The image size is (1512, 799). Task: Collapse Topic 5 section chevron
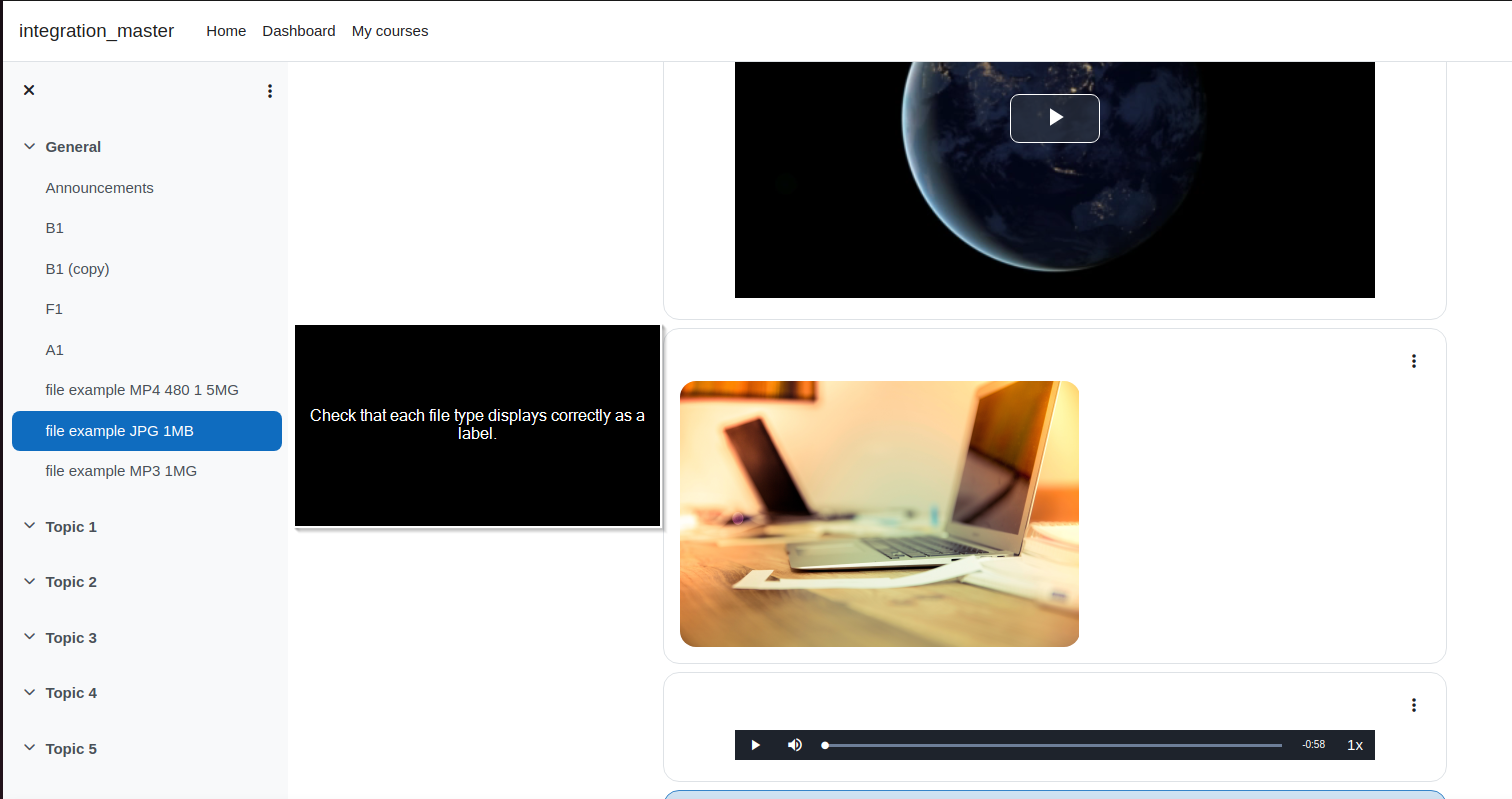pyautogui.click(x=29, y=749)
